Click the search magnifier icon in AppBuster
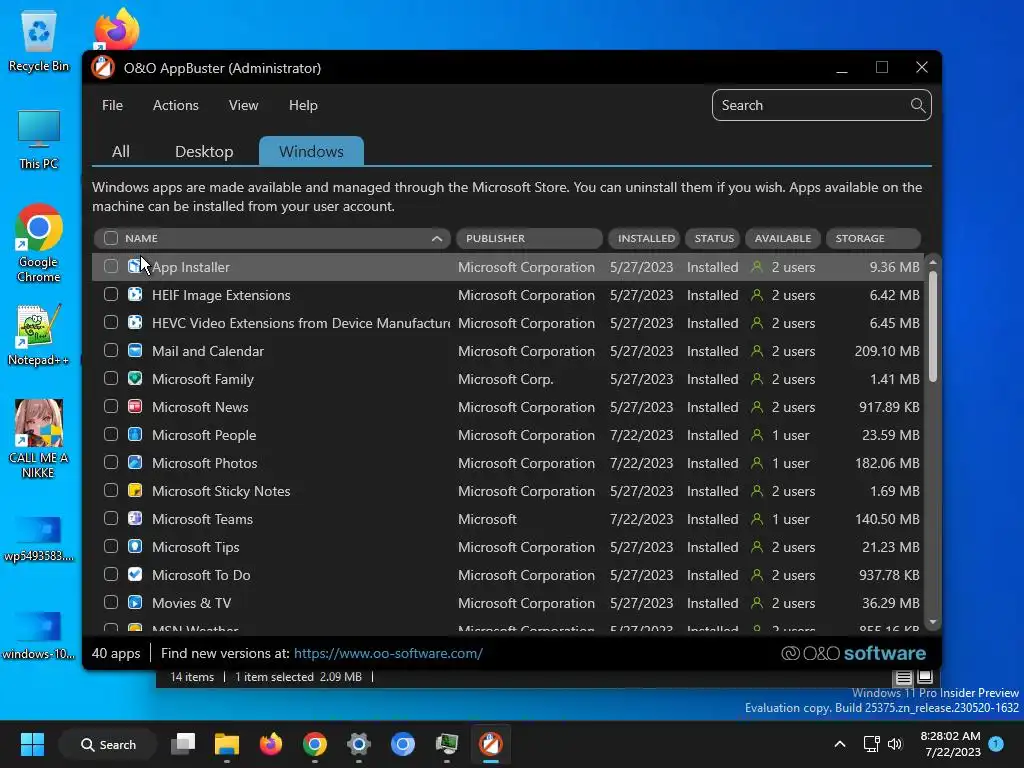 [918, 105]
